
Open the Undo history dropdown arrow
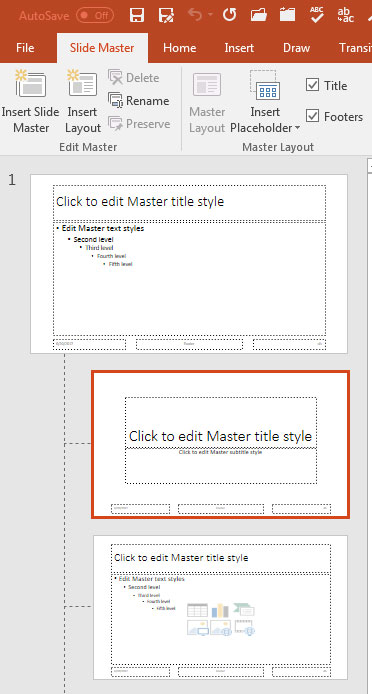tap(210, 15)
